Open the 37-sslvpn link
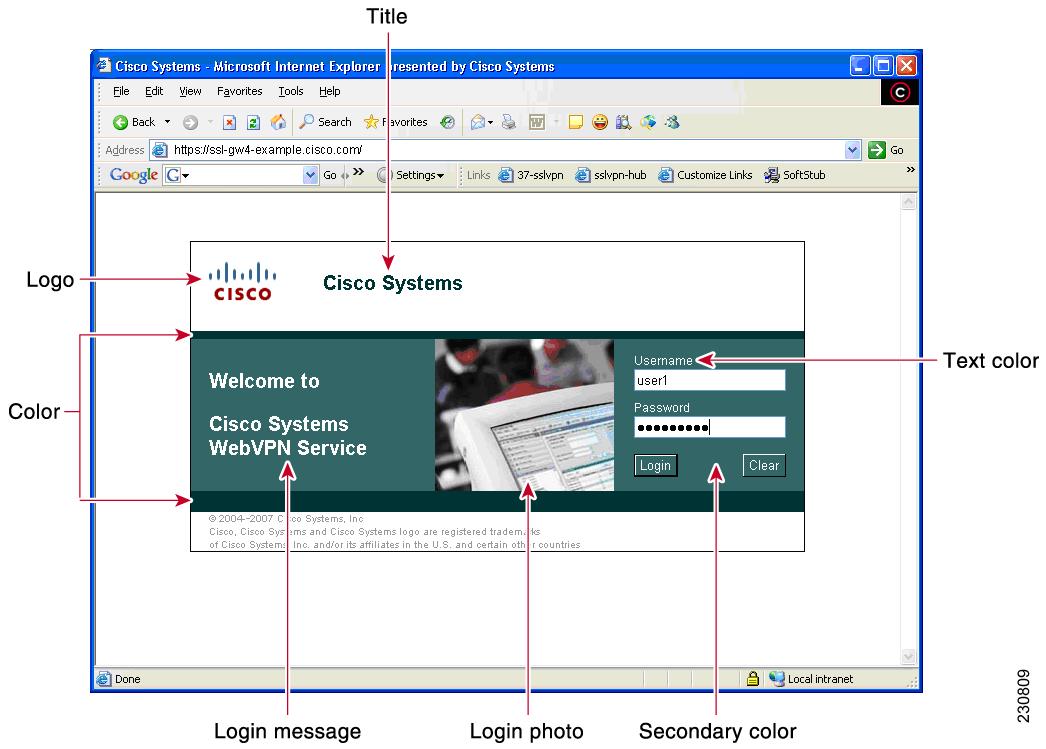 [x=532, y=175]
